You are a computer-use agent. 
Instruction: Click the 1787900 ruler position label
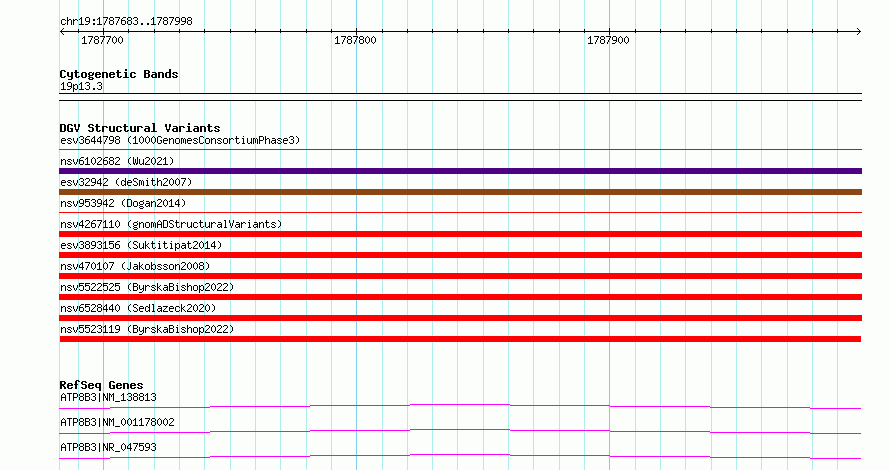point(608,40)
